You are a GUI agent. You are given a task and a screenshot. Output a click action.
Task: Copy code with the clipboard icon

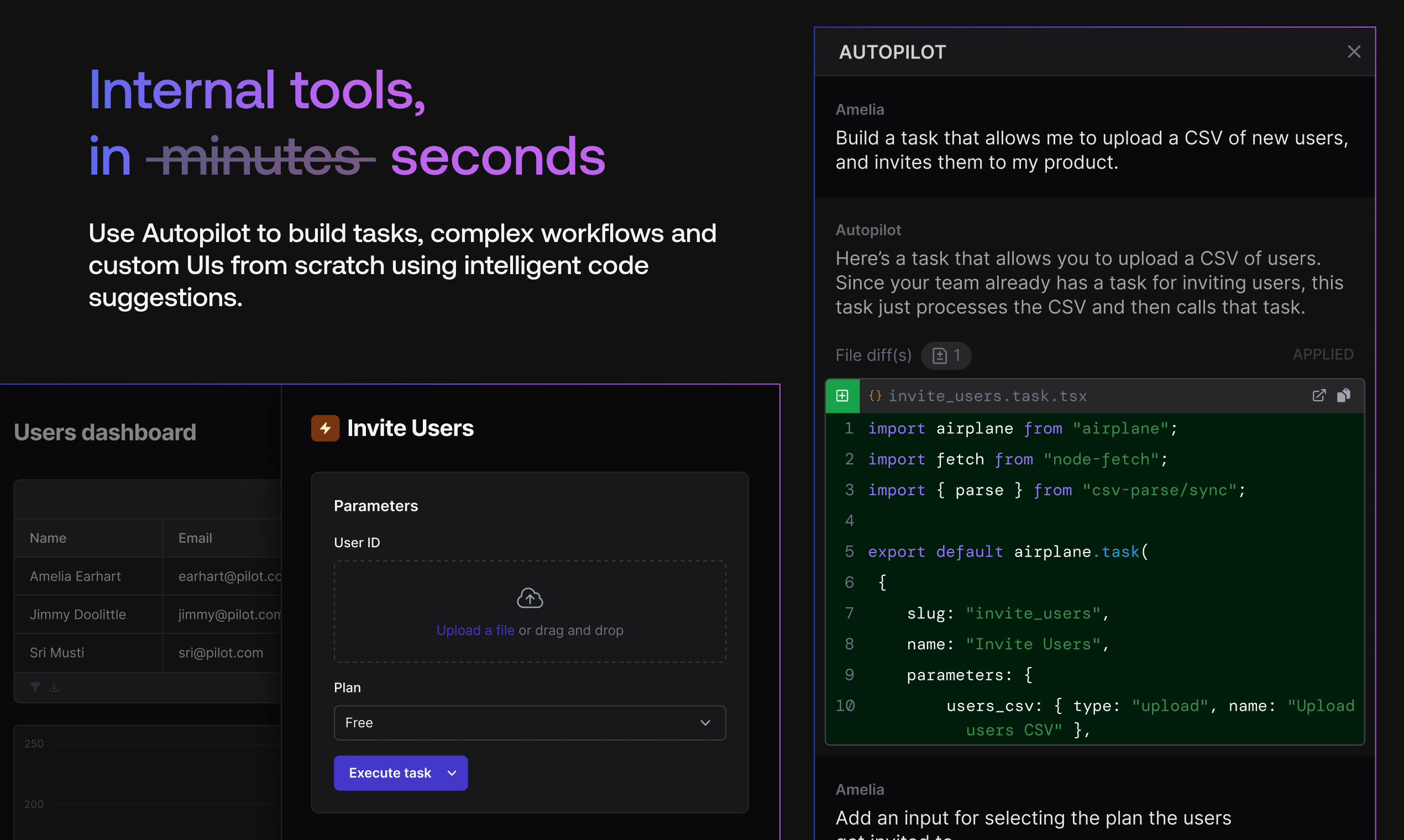pyautogui.click(x=1343, y=396)
